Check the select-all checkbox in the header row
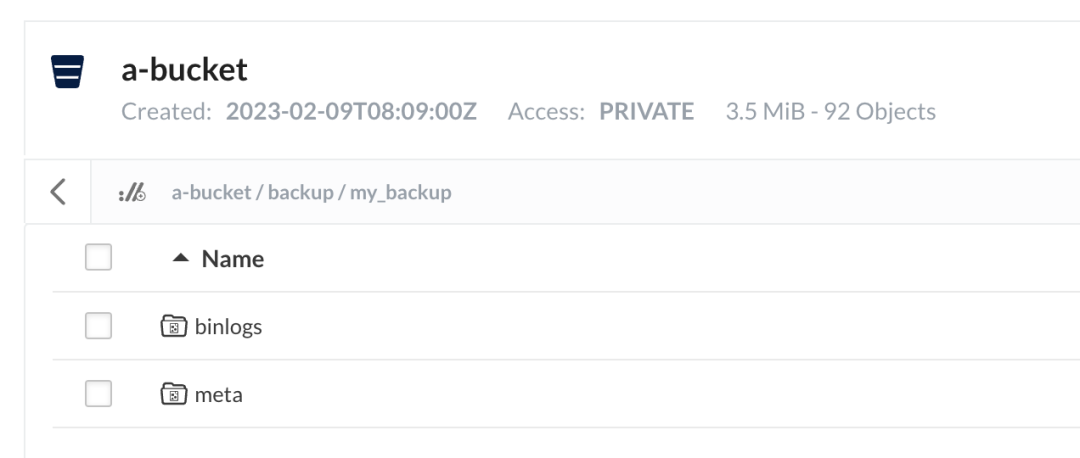The height and width of the screenshot is (458, 1080). [x=98, y=258]
